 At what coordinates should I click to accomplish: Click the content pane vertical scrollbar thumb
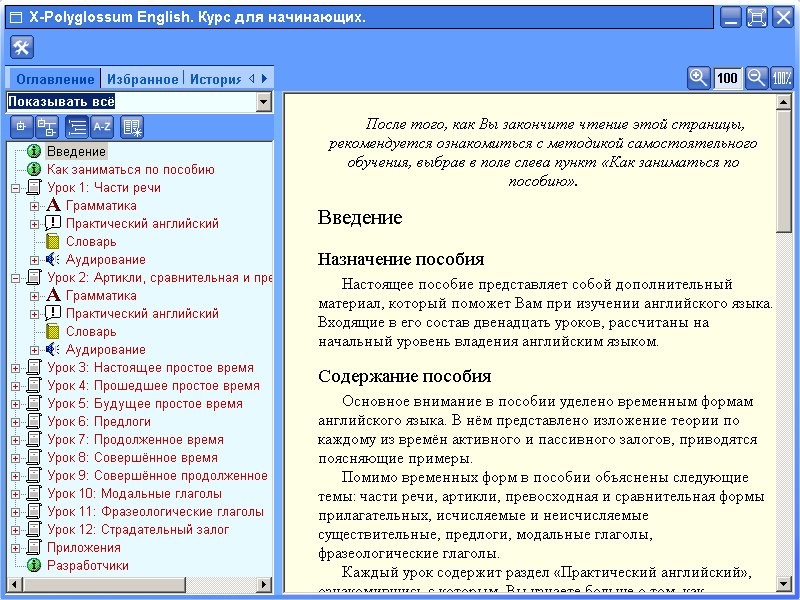(x=783, y=171)
